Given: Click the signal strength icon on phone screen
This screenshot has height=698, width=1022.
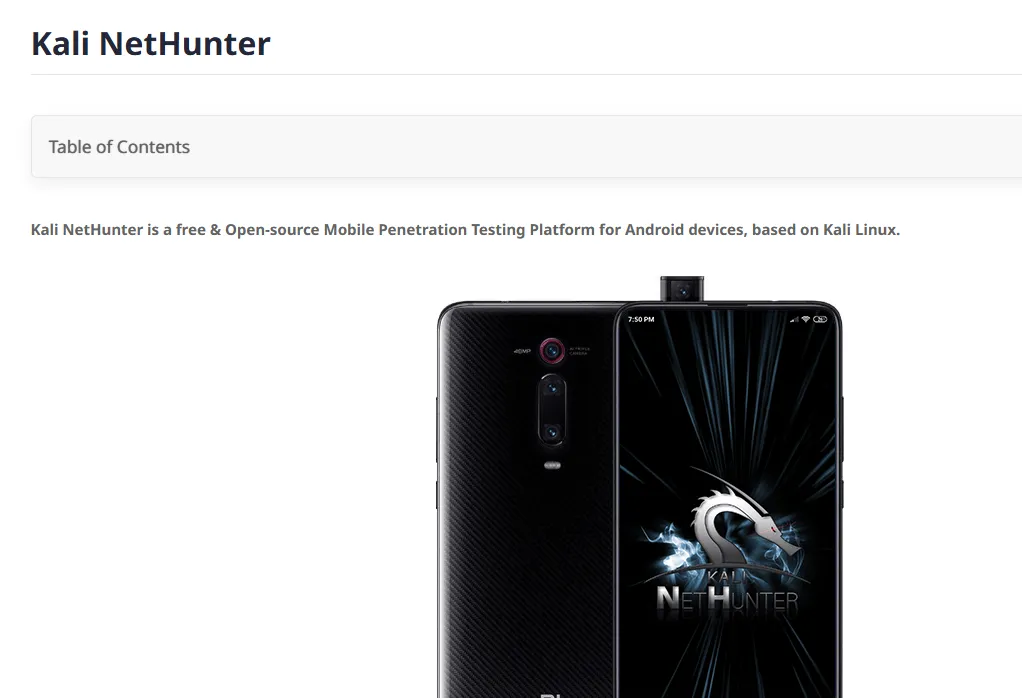Looking at the screenshot, I should point(795,319).
